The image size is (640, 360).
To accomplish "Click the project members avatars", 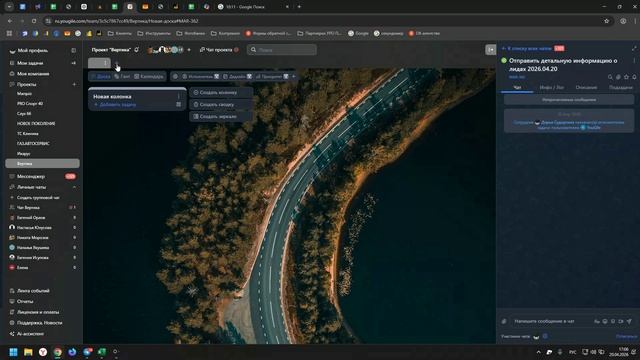I will point(165,50).
